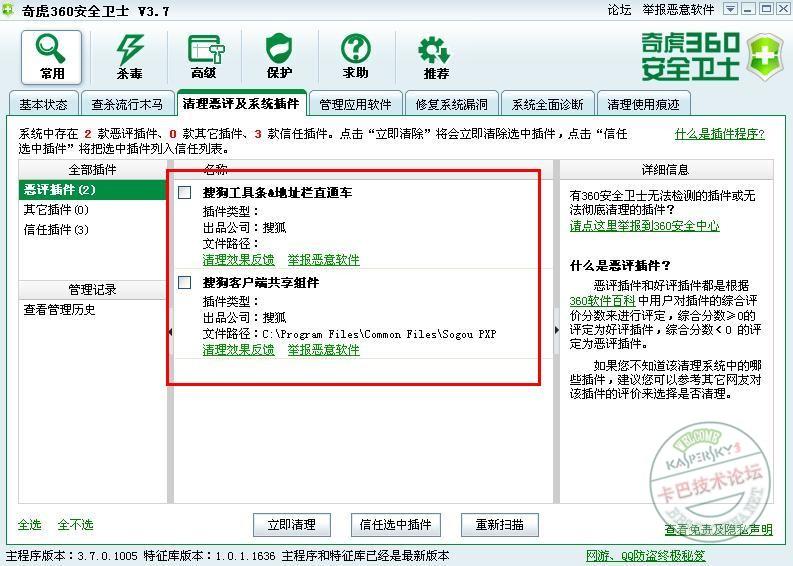Switch to the 基本状态 tab
The height and width of the screenshot is (566, 793).
tap(43, 104)
